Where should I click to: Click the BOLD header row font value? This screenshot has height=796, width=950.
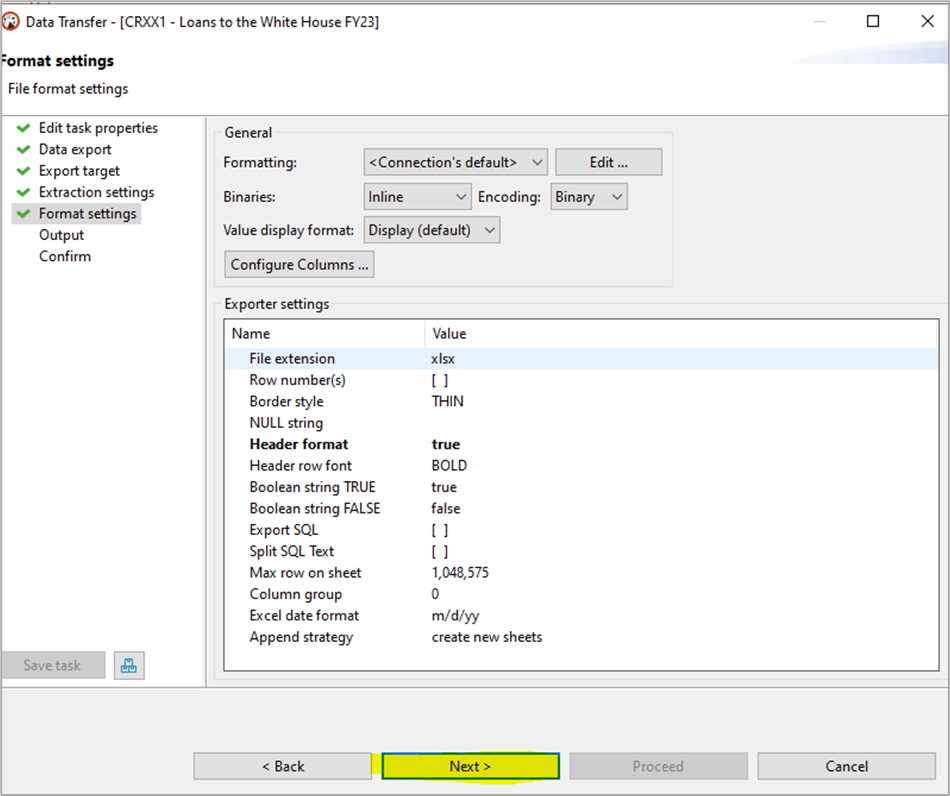(x=450, y=466)
